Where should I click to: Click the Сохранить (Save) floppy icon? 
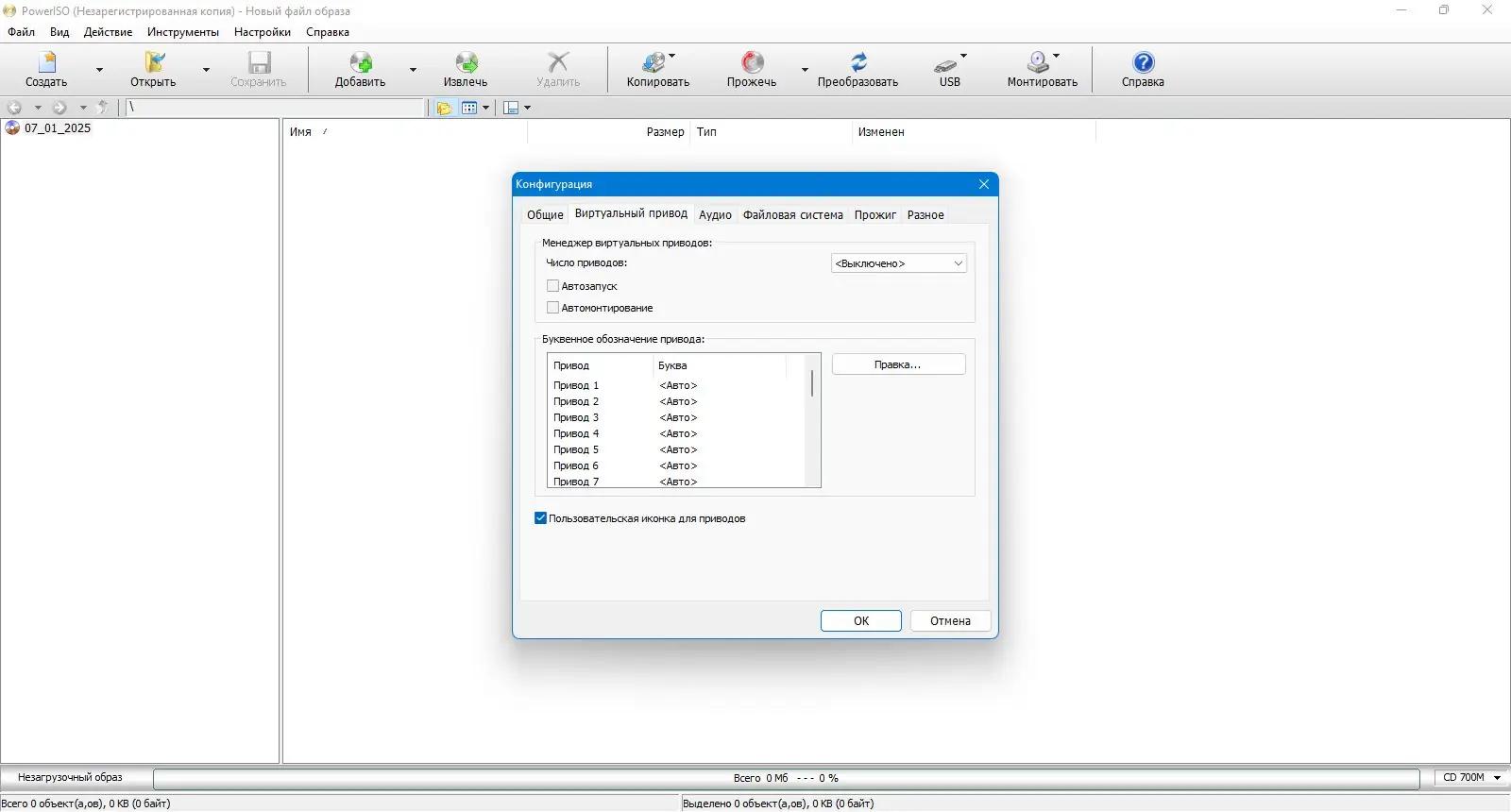click(x=259, y=62)
